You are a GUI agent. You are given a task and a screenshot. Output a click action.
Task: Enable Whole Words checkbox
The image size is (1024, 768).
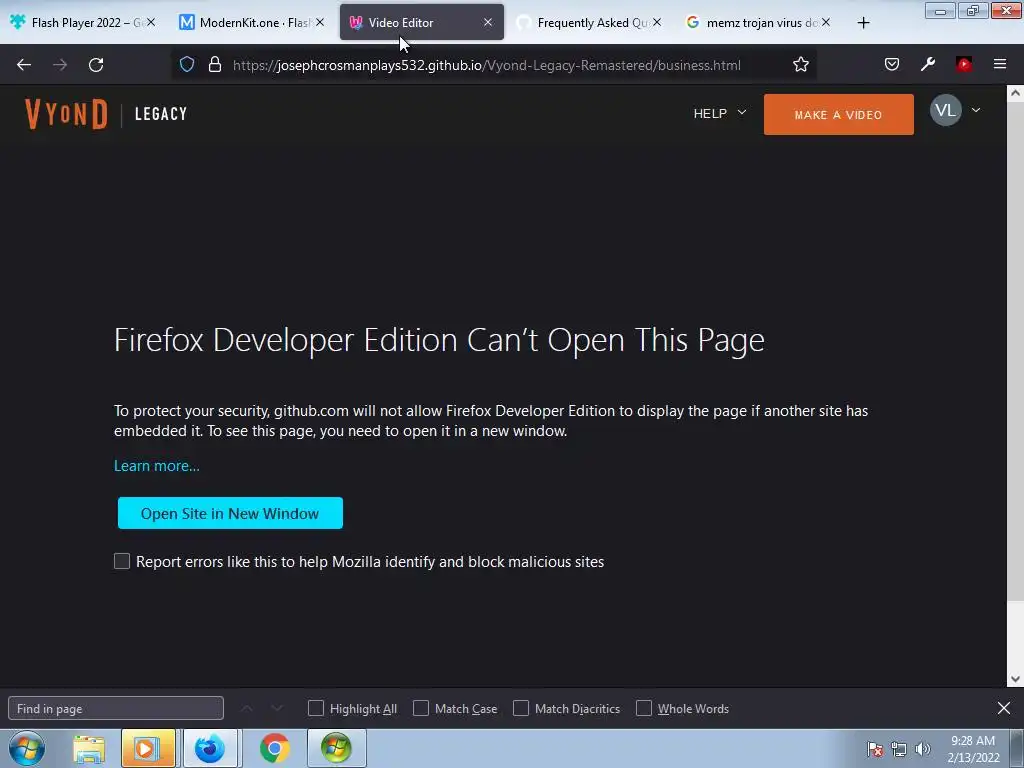click(644, 708)
